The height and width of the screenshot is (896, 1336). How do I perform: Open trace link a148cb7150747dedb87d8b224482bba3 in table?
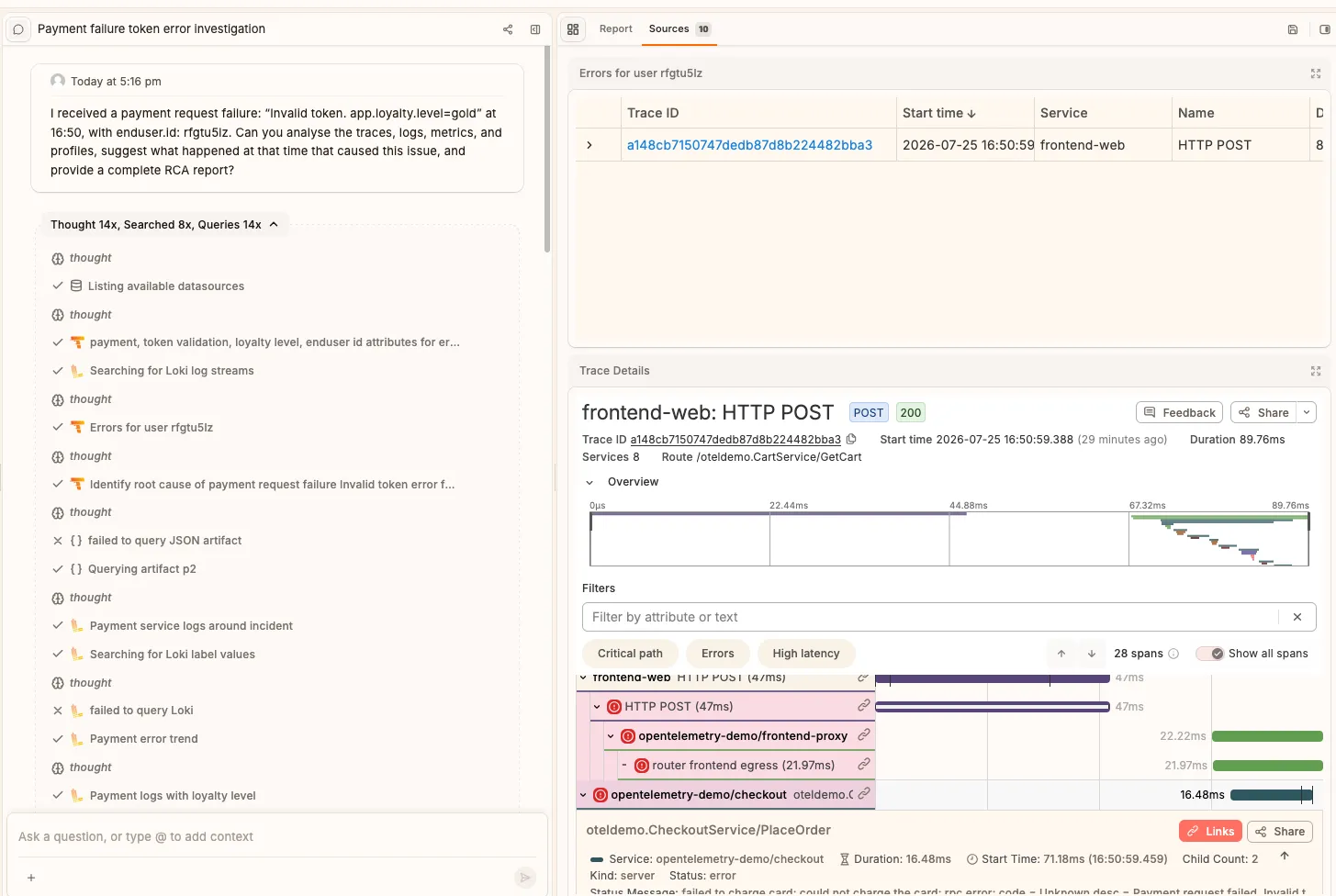pos(749,145)
